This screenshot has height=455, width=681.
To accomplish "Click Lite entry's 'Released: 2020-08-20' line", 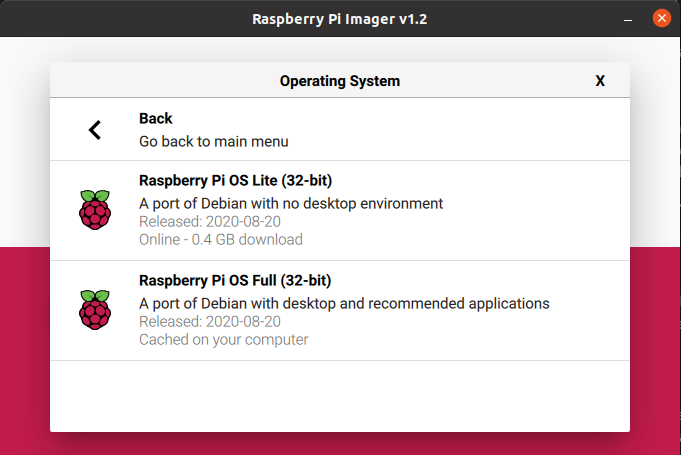I will click(210, 222).
